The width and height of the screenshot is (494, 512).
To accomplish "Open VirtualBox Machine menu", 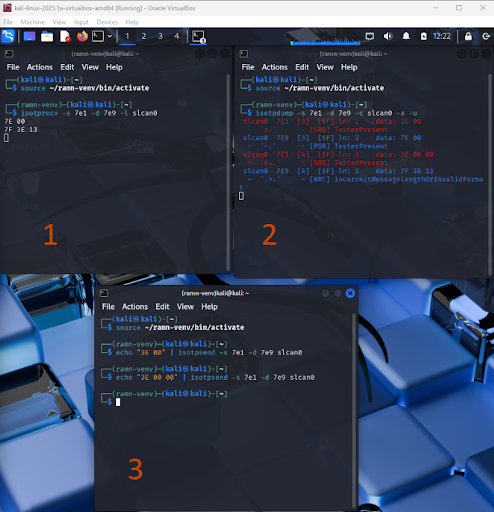I will click(x=33, y=22).
